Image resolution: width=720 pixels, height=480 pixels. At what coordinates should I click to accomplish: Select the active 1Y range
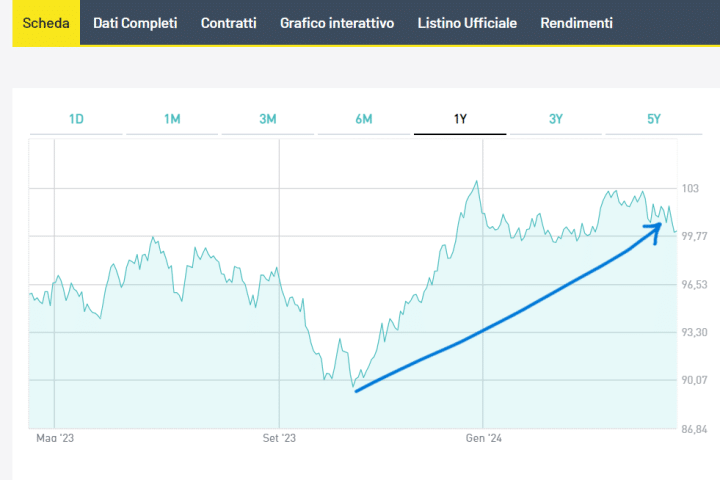(x=460, y=119)
